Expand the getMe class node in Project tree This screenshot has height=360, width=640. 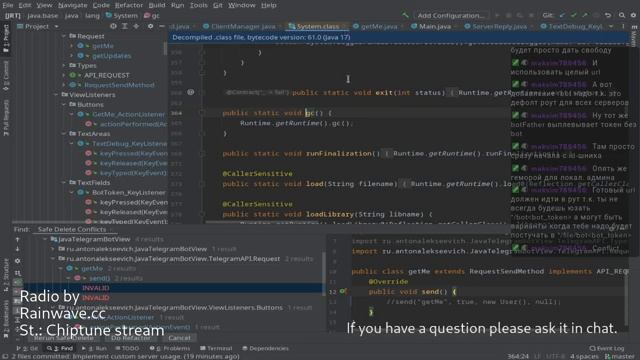pyautogui.click(x=72, y=46)
